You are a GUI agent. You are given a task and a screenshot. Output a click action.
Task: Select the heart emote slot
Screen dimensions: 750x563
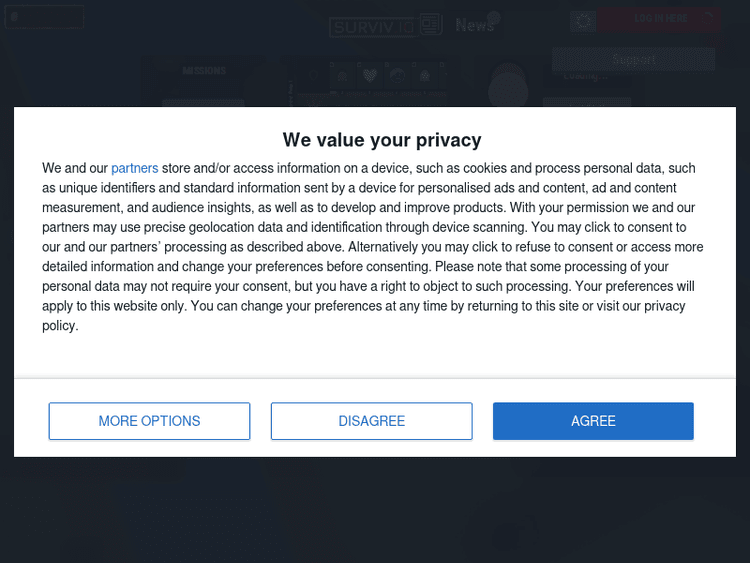(x=370, y=75)
